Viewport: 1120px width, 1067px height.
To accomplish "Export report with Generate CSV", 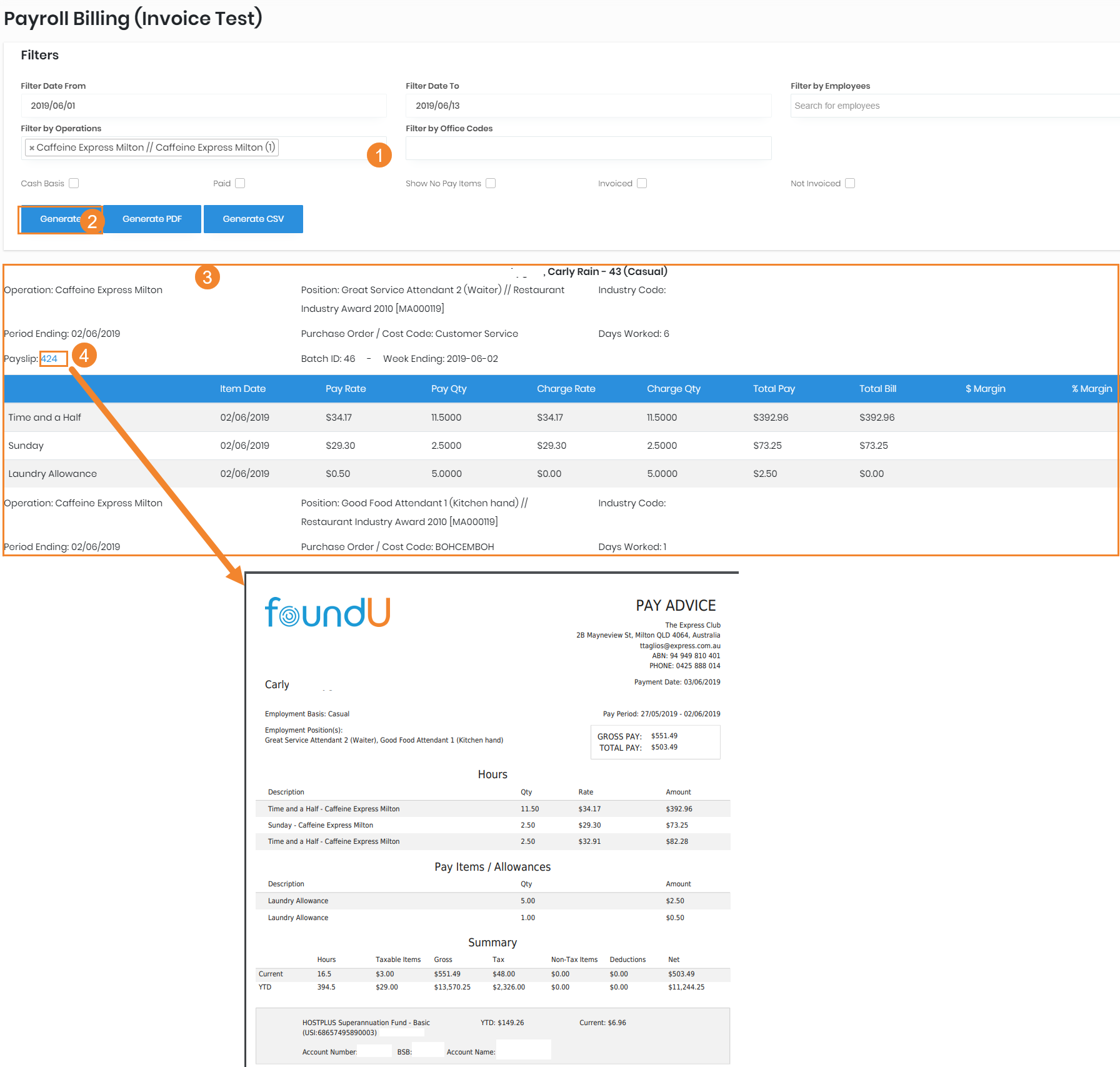I will tap(253, 219).
